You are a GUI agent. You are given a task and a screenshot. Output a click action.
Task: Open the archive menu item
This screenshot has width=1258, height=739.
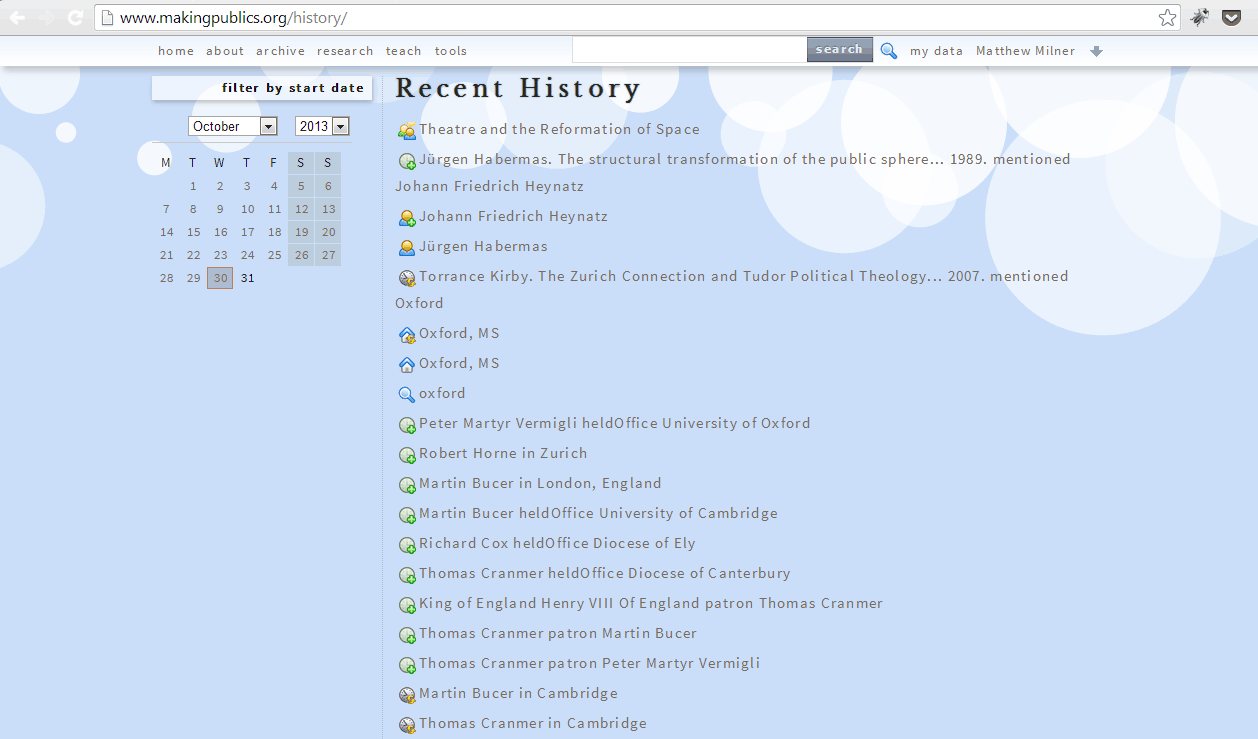(x=281, y=51)
